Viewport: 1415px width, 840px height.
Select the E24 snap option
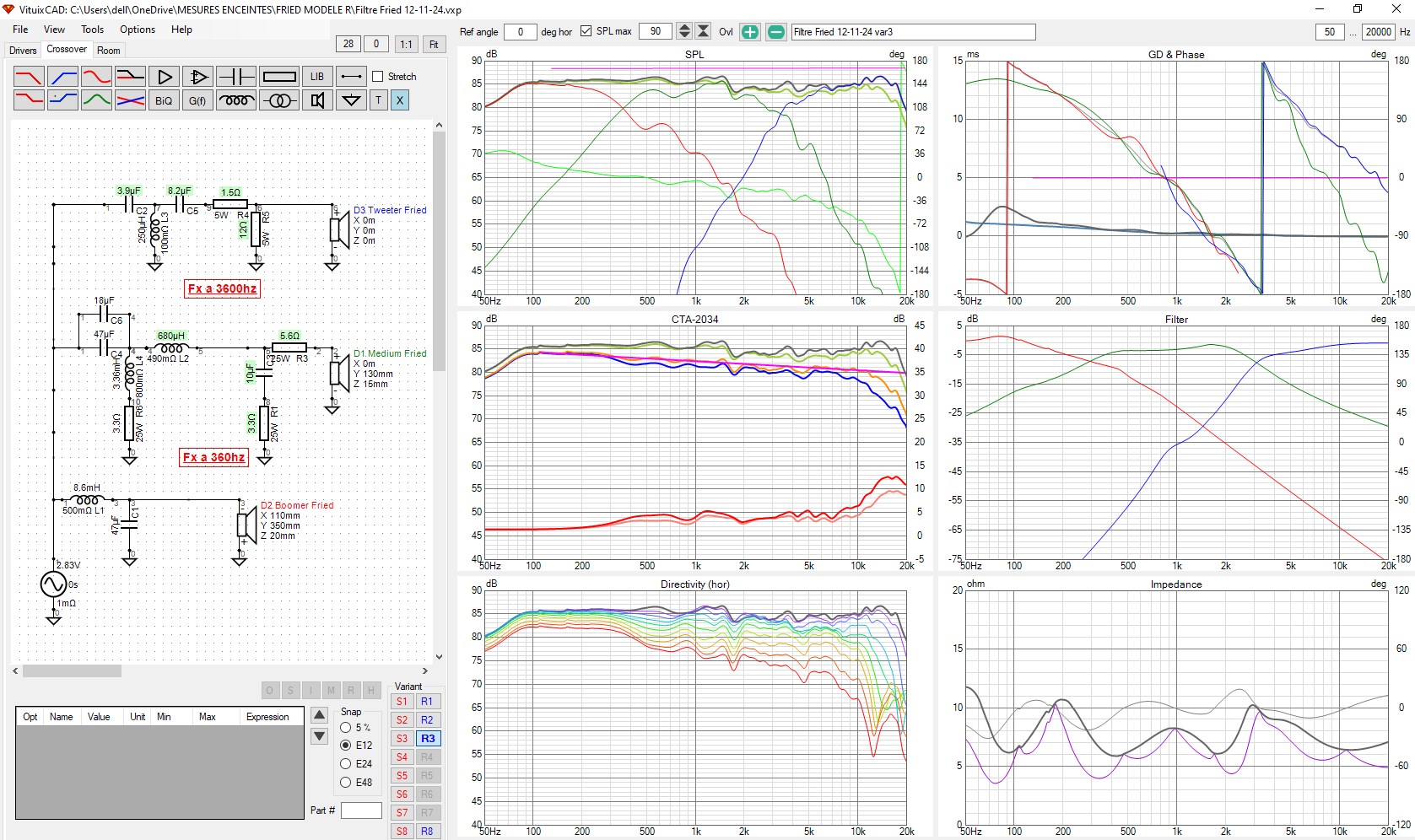click(346, 764)
